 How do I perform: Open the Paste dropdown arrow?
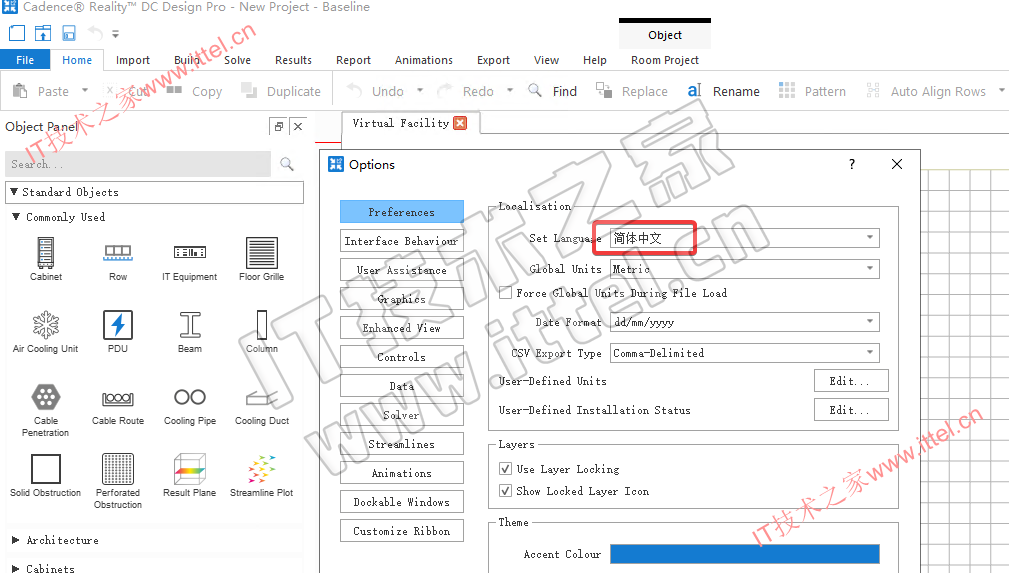pos(85,91)
